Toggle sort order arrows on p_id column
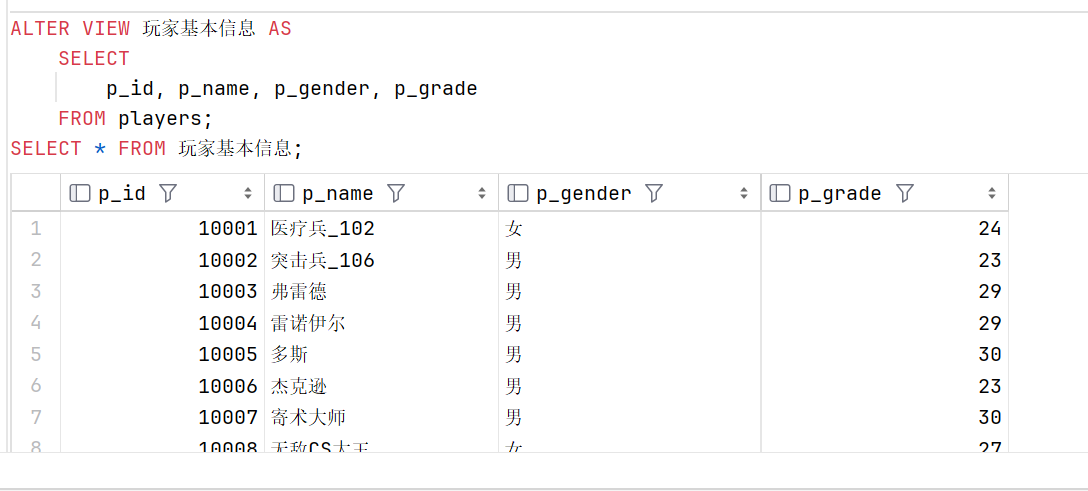1088x491 pixels. coord(248,193)
